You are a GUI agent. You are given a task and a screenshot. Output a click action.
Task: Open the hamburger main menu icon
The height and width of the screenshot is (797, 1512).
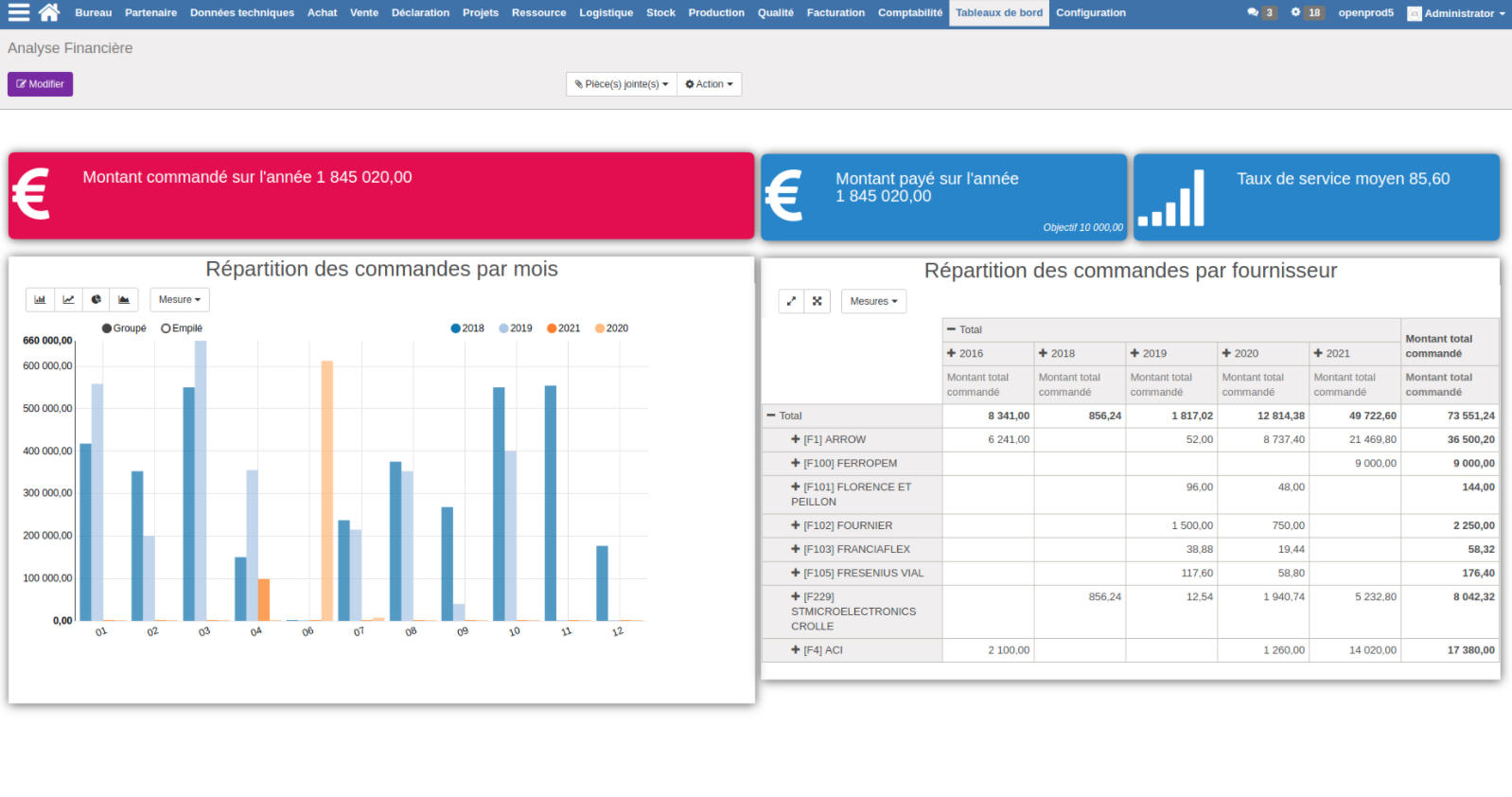click(18, 12)
